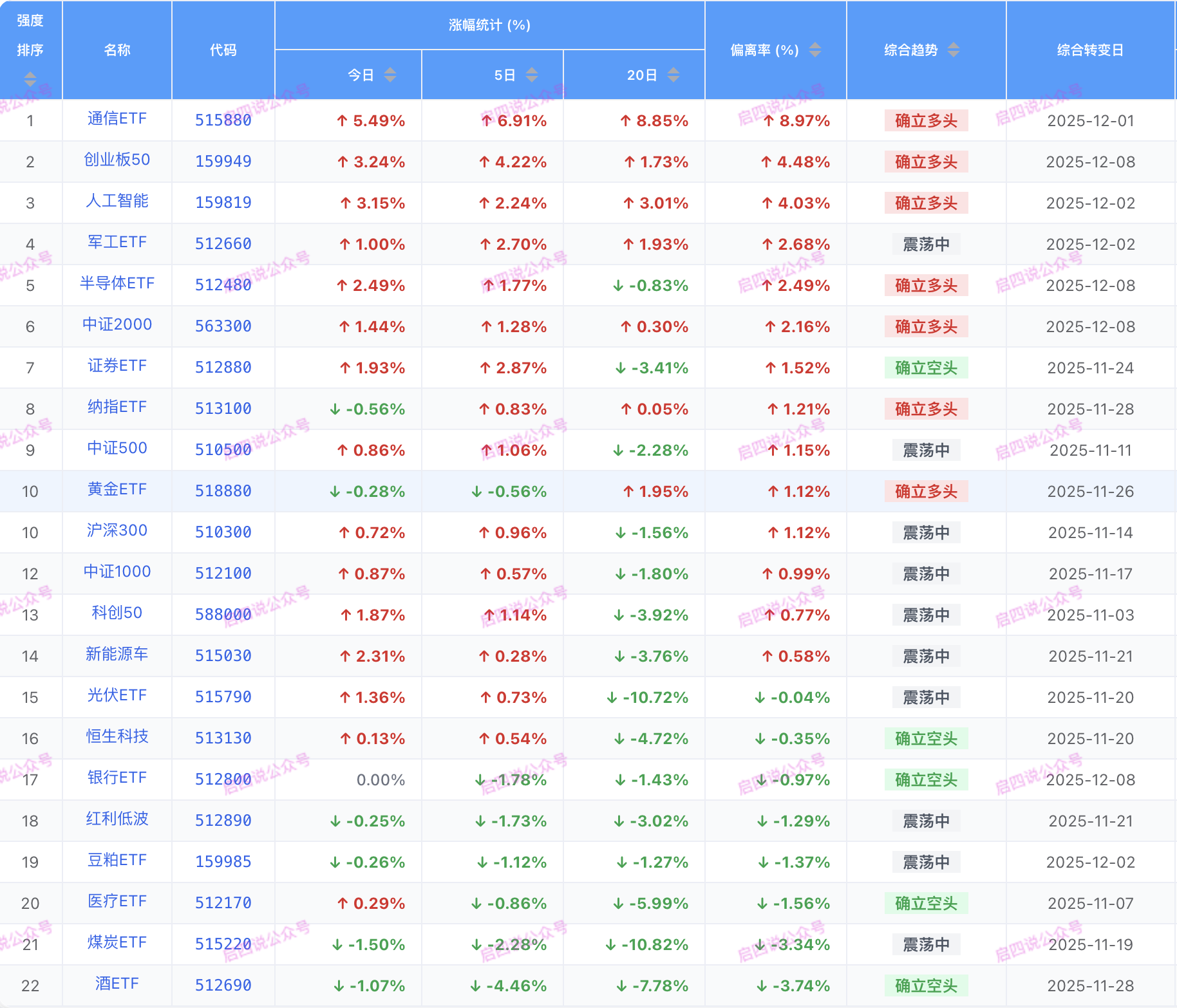Click sort icon beside 今日 column
Viewport: 1177px width, 1008px height.
pos(390,75)
